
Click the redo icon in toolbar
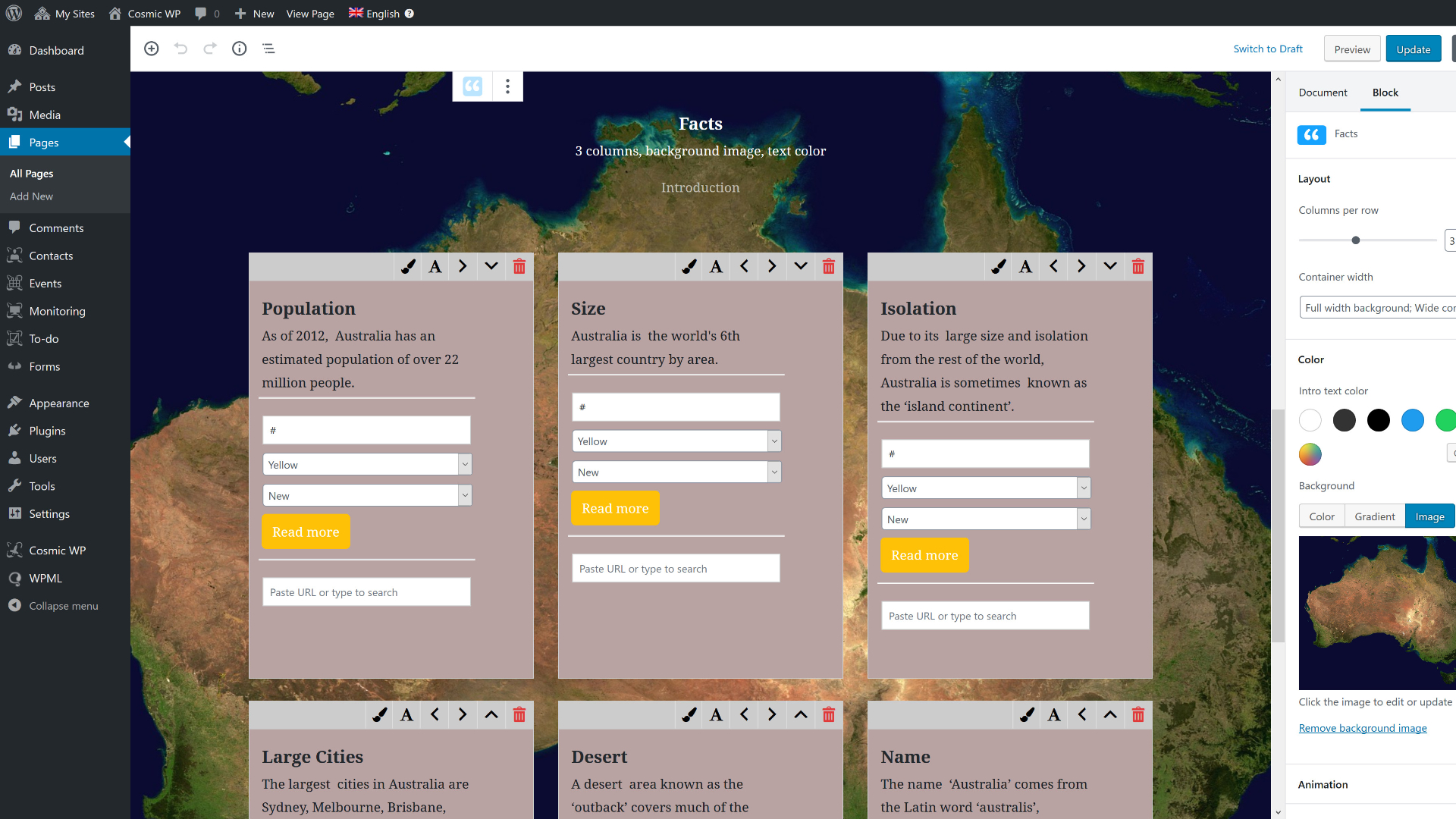click(211, 48)
